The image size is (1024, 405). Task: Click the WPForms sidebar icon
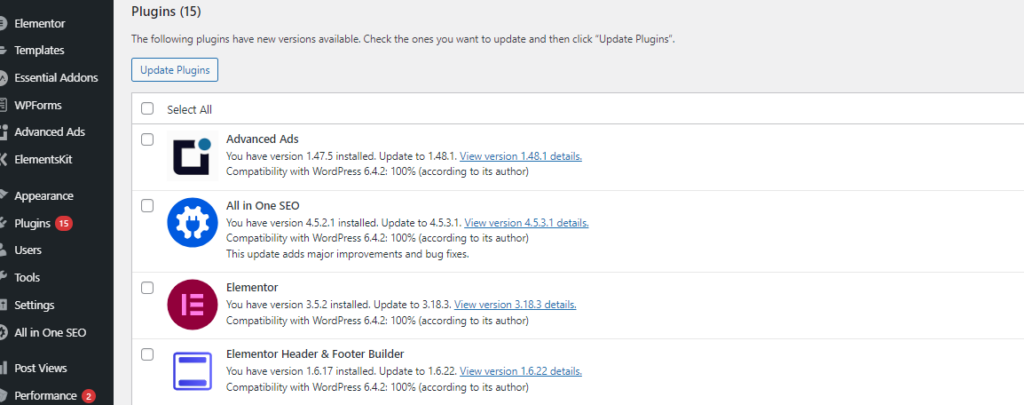point(3,105)
